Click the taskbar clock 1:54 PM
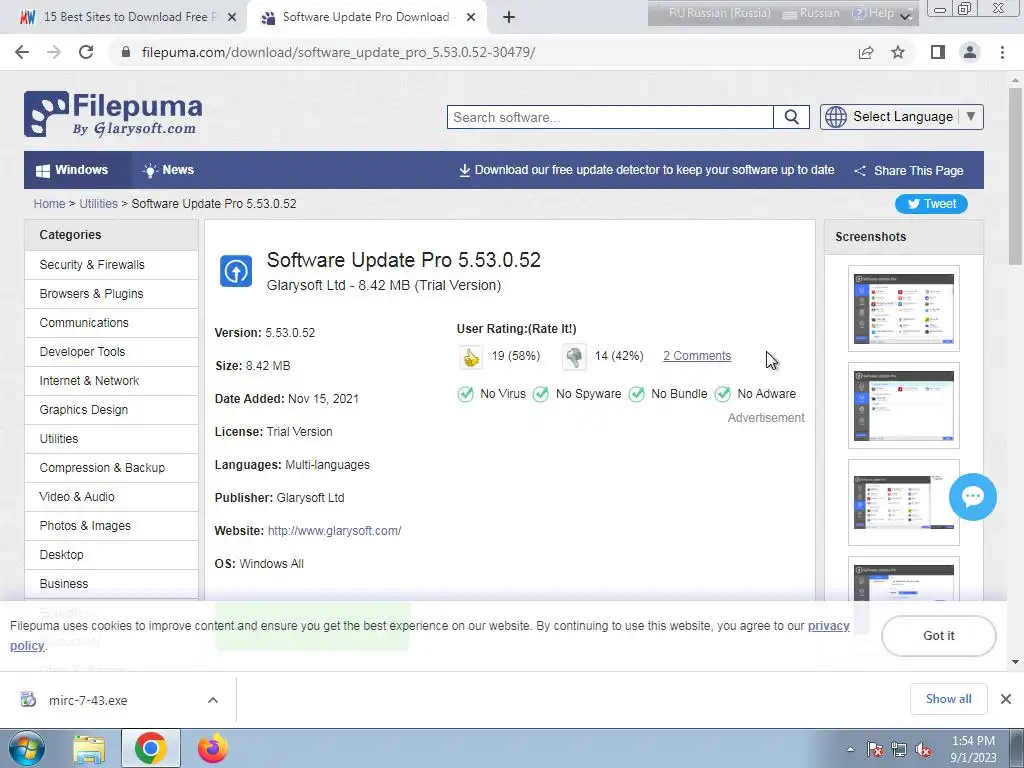Screen dimensions: 1024x768 [x=973, y=741]
